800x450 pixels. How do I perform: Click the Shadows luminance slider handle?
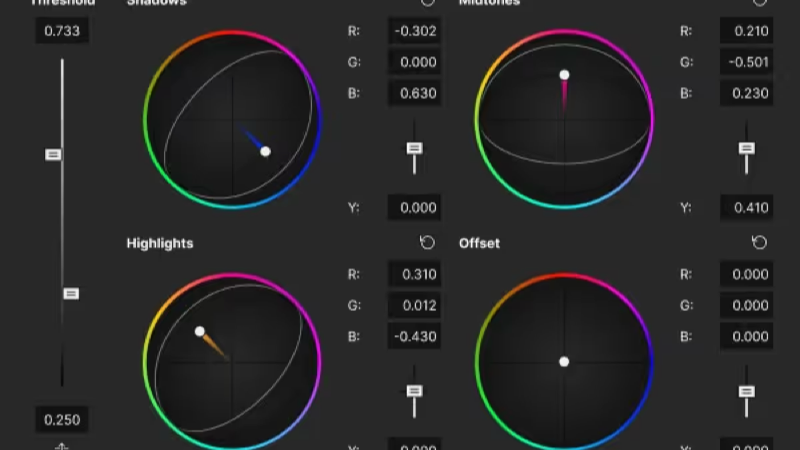click(414, 148)
